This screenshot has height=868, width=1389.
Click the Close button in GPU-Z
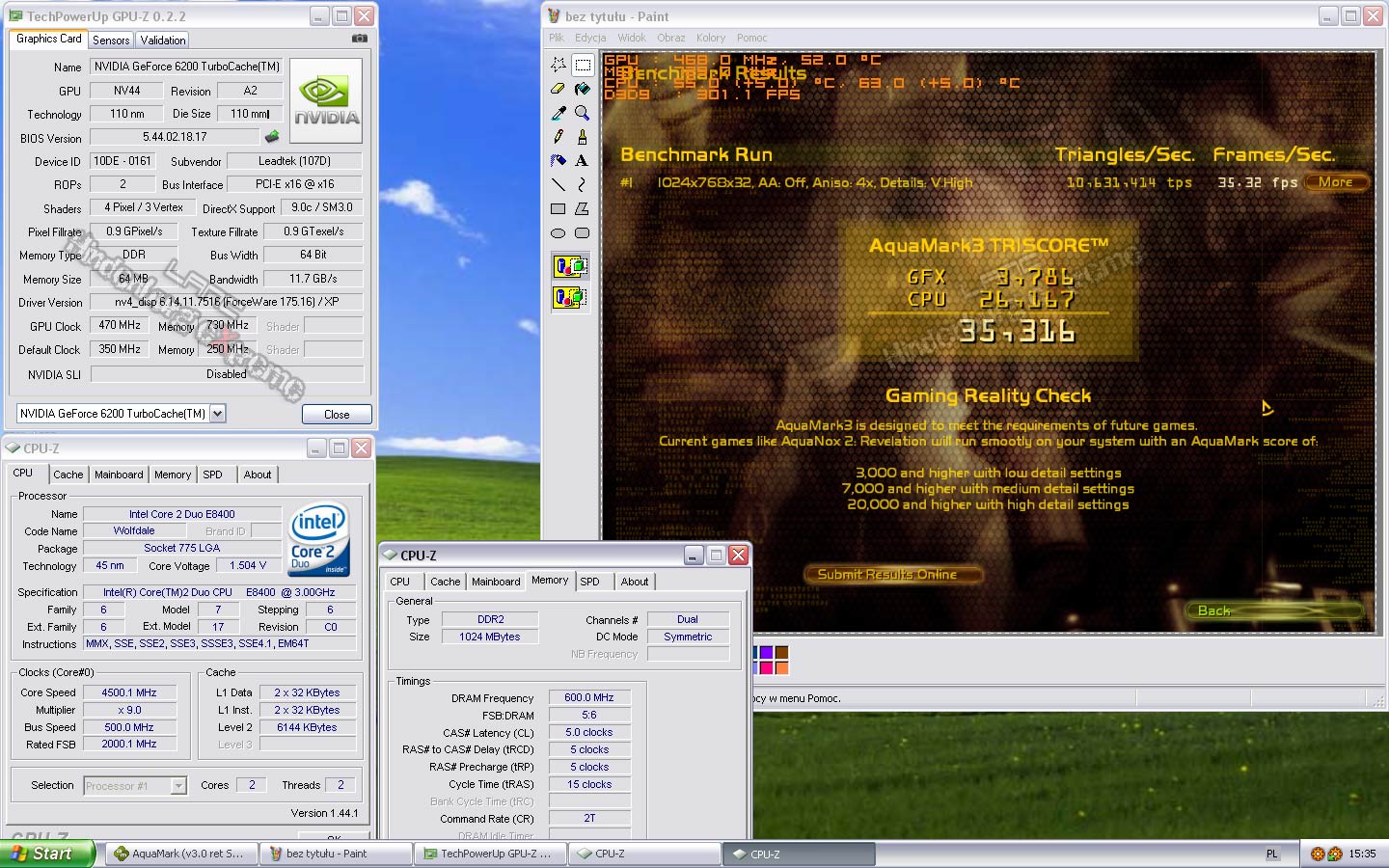(x=337, y=414)
